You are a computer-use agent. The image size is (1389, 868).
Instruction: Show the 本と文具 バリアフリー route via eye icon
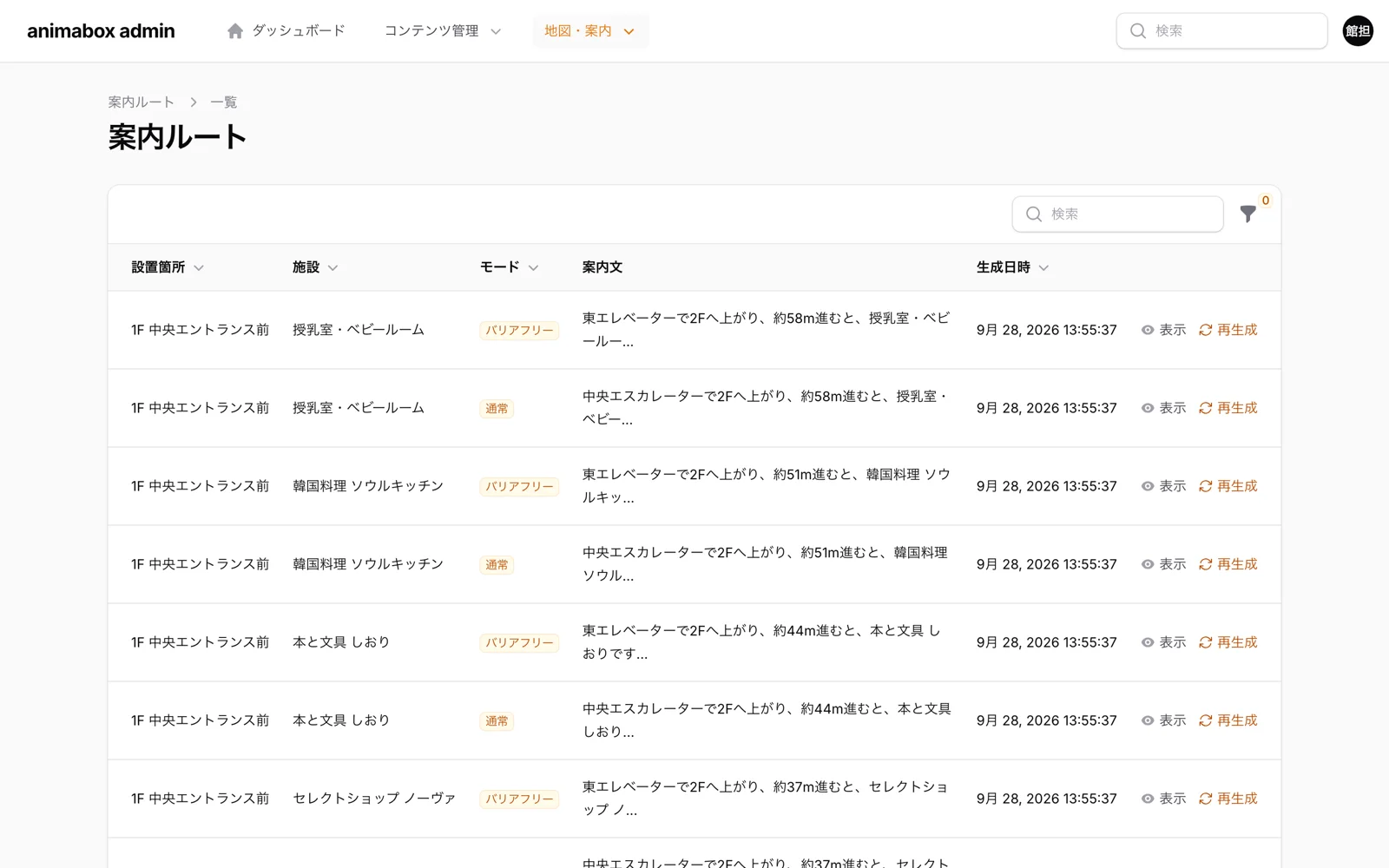1148,642
